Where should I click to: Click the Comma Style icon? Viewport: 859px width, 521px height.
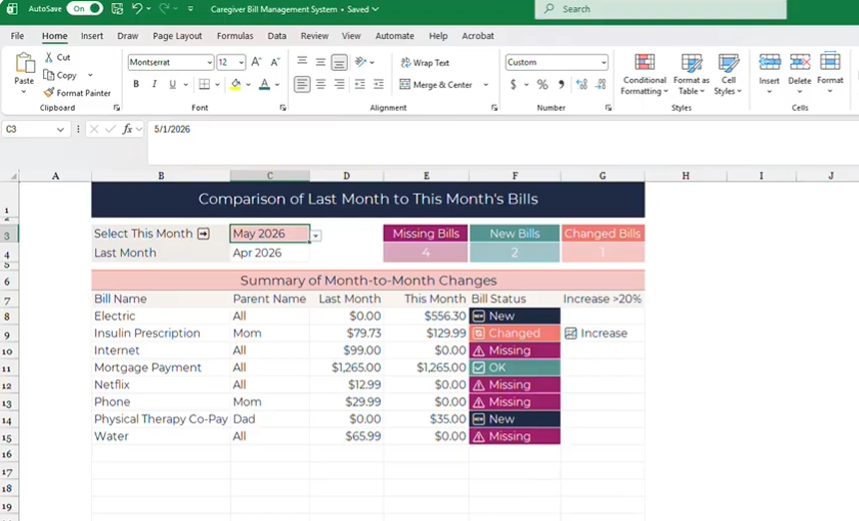pos(561,84)
